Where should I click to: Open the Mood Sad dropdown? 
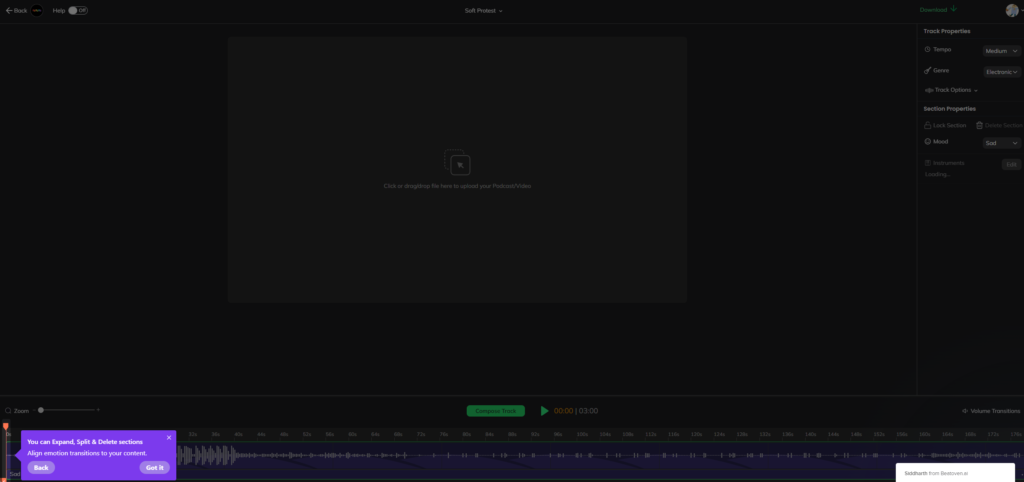pyautogui.click(x=1002, y=143)
